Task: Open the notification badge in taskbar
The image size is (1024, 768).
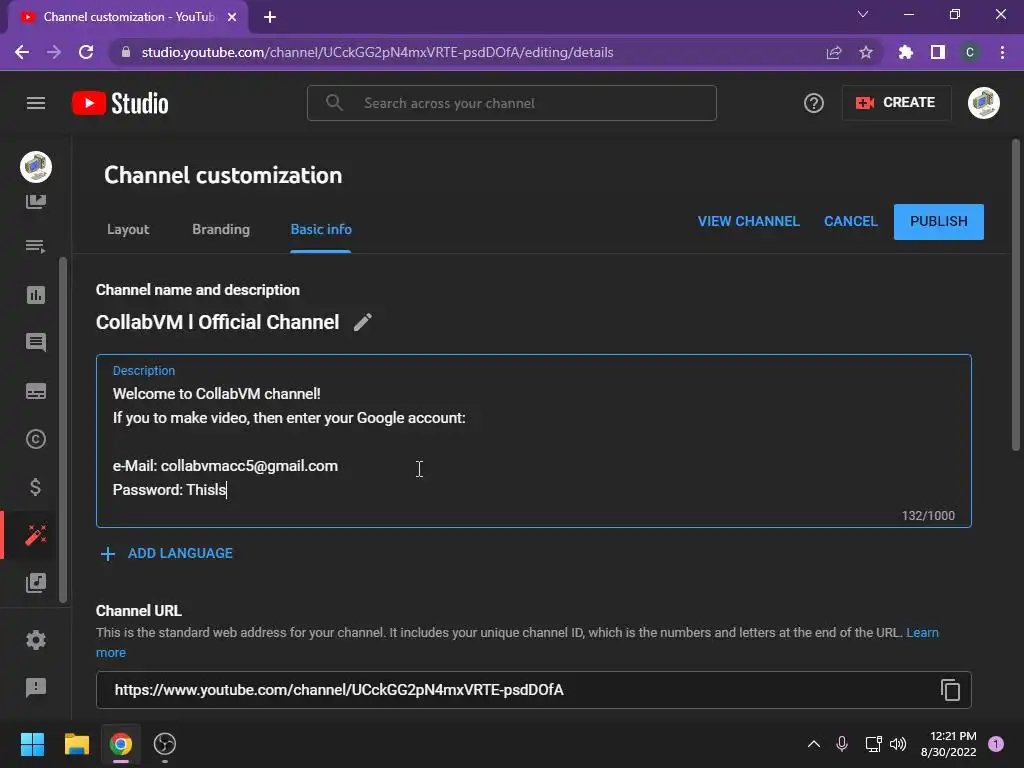Action: coord(996,744)
